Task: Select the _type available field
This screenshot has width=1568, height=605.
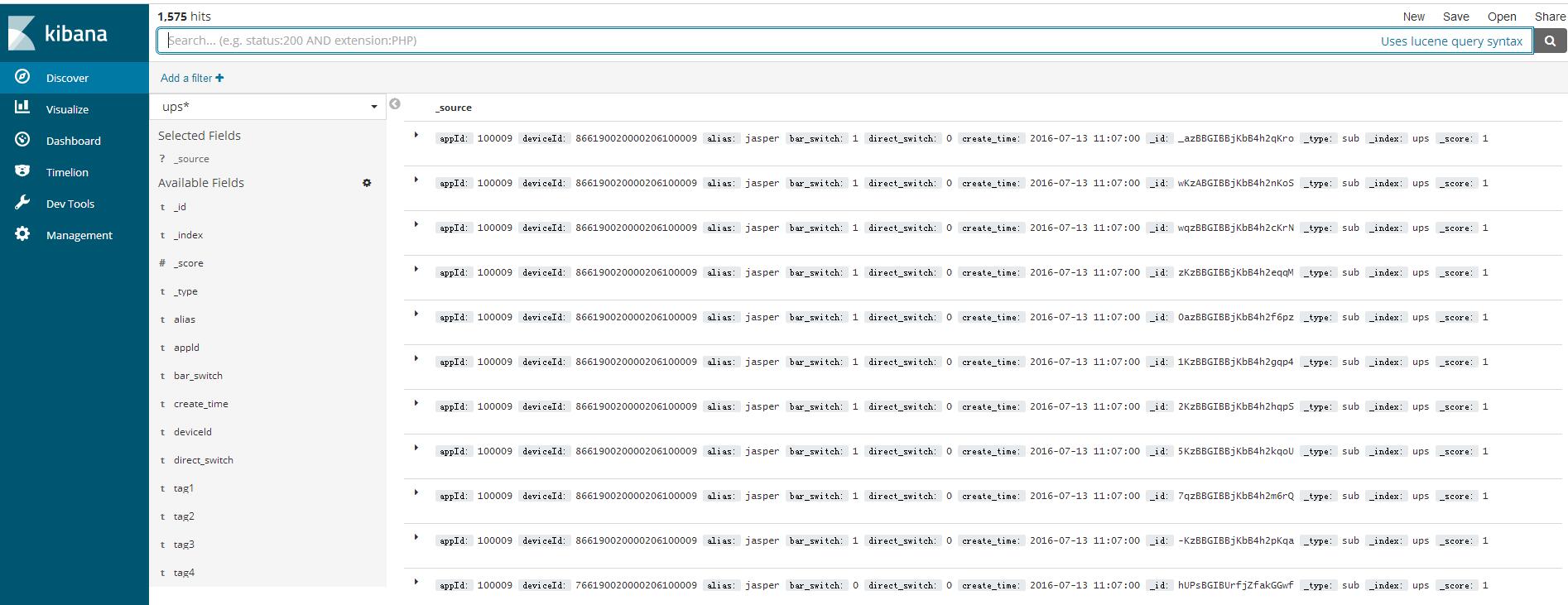Action: tap(185, 291)
